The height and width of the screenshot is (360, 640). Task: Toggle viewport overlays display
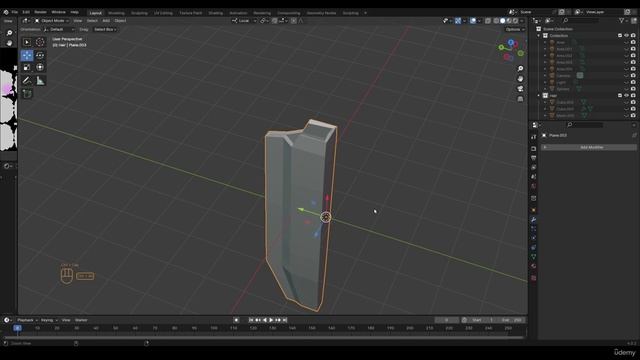coord(473,20)
